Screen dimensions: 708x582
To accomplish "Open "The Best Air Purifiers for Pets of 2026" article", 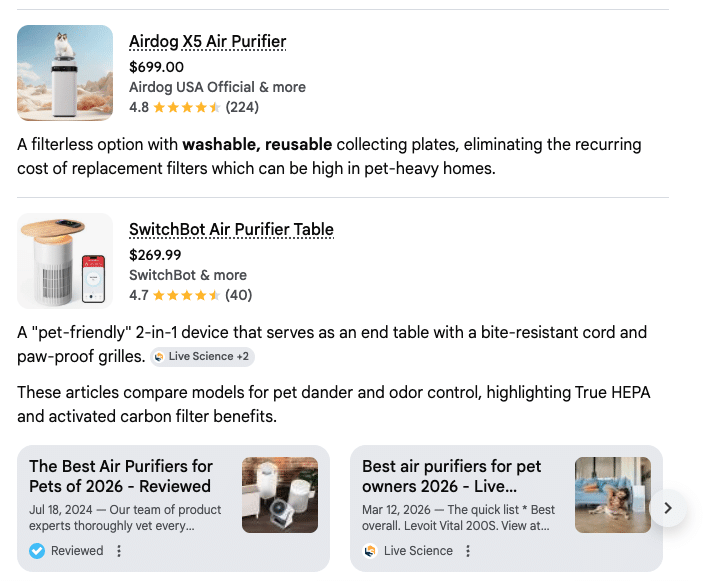I will tap(120, 476).
